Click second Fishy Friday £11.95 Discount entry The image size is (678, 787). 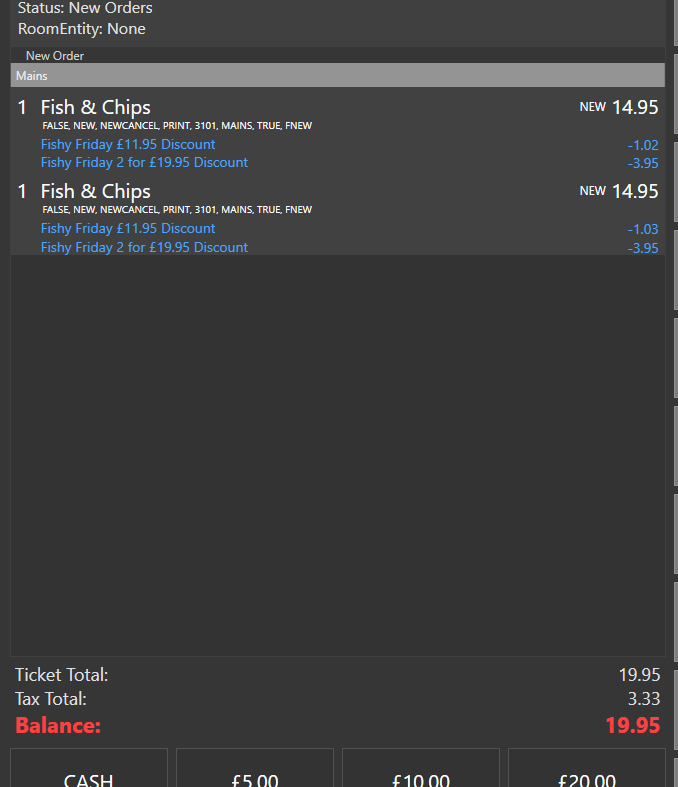coord(128,228)
